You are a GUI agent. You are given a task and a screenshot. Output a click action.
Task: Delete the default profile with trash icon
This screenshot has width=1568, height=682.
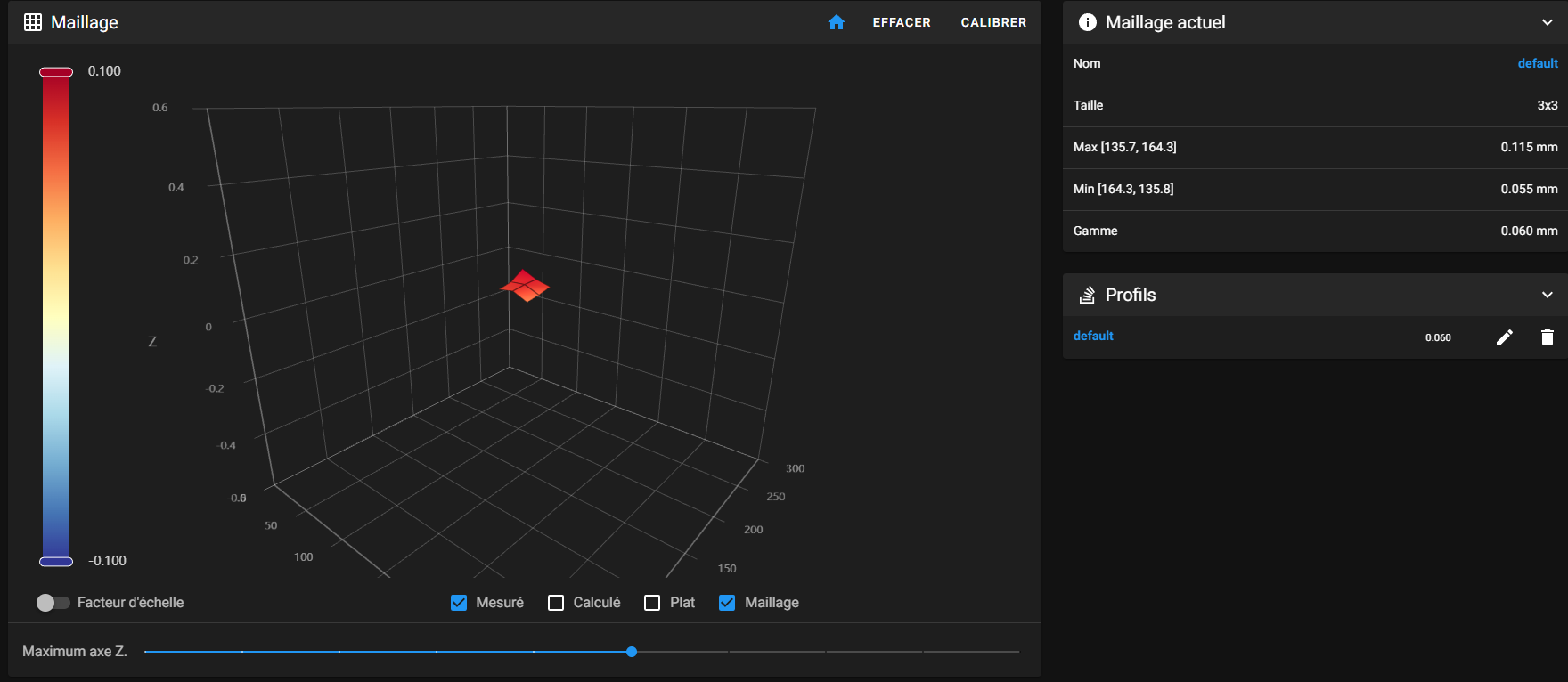point(1548,337)
